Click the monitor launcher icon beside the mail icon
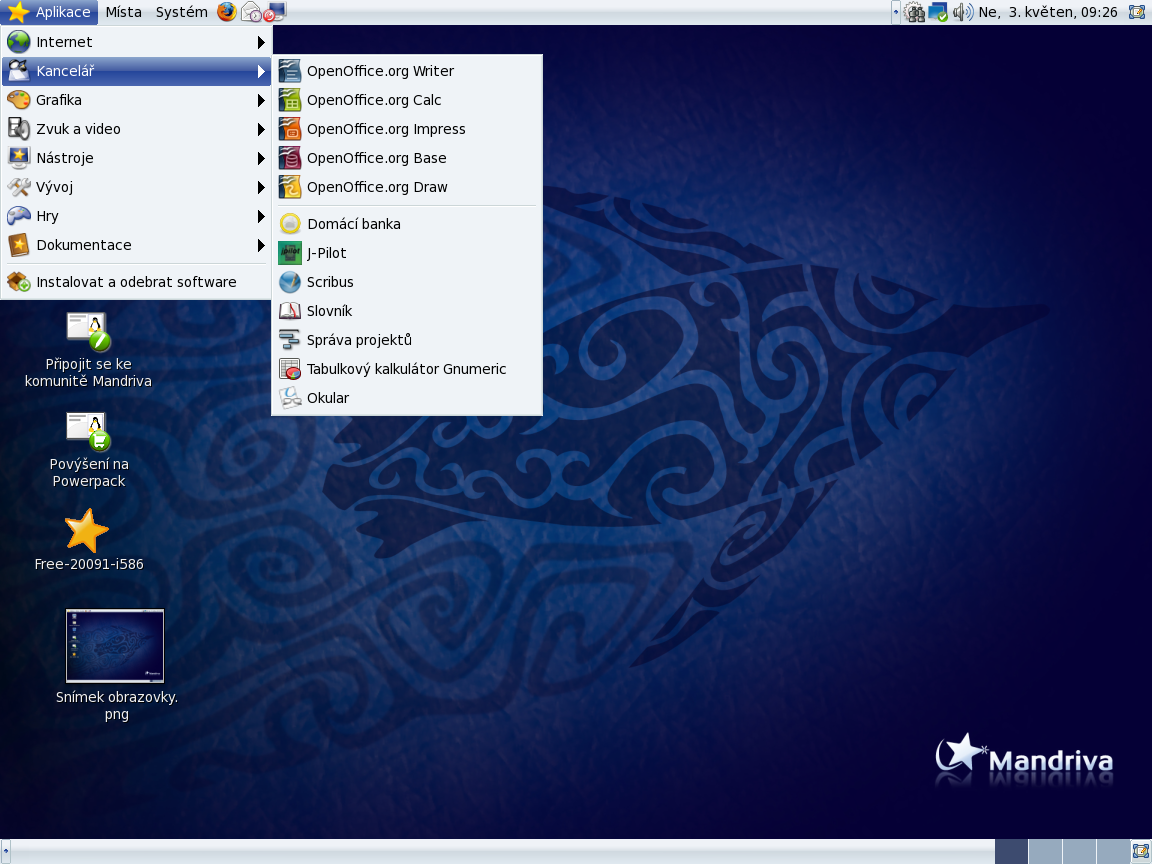Screen dimensions: 1152x864 275,12
